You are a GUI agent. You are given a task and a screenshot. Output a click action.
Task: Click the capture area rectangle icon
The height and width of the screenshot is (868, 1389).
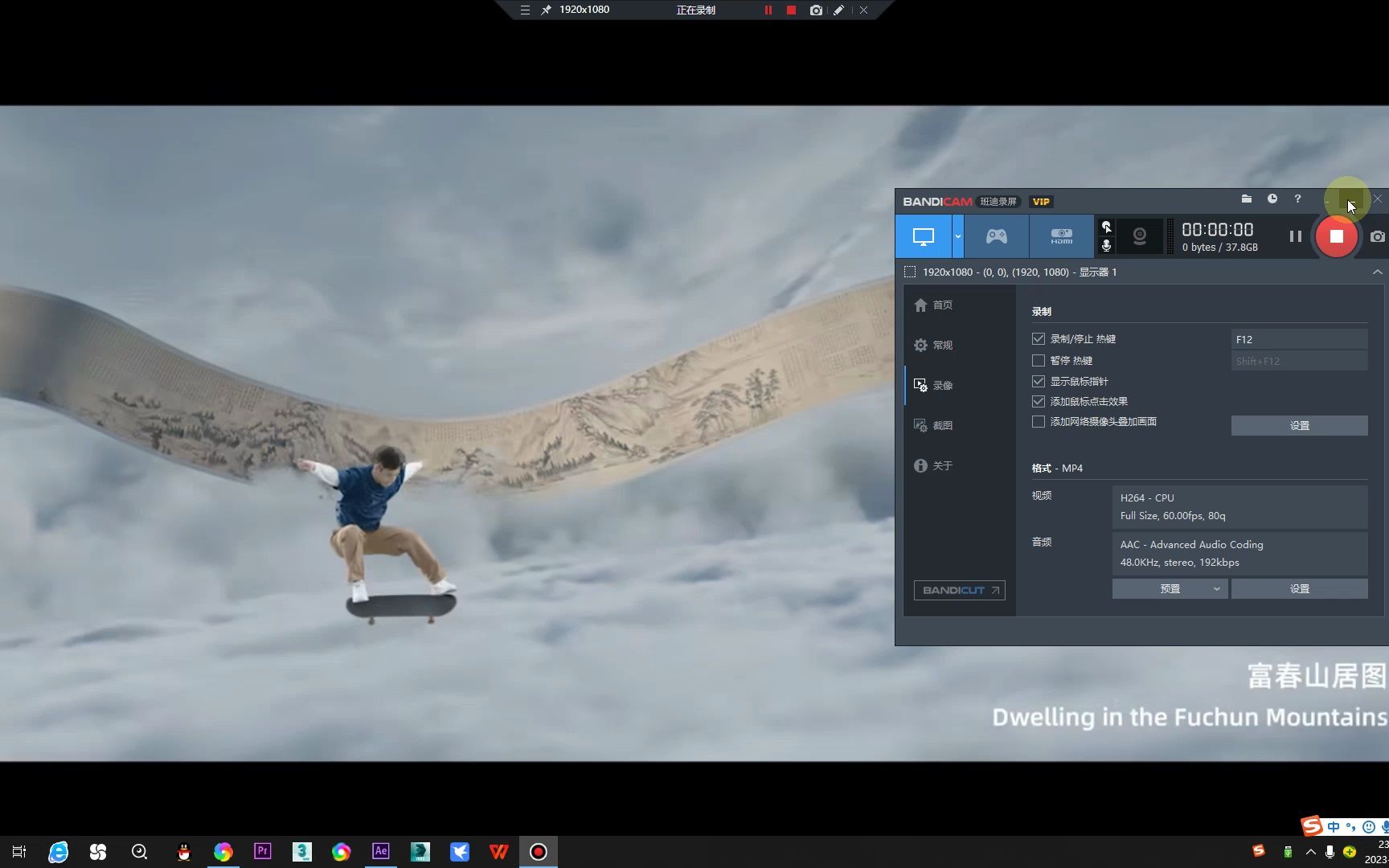(910, 272)
